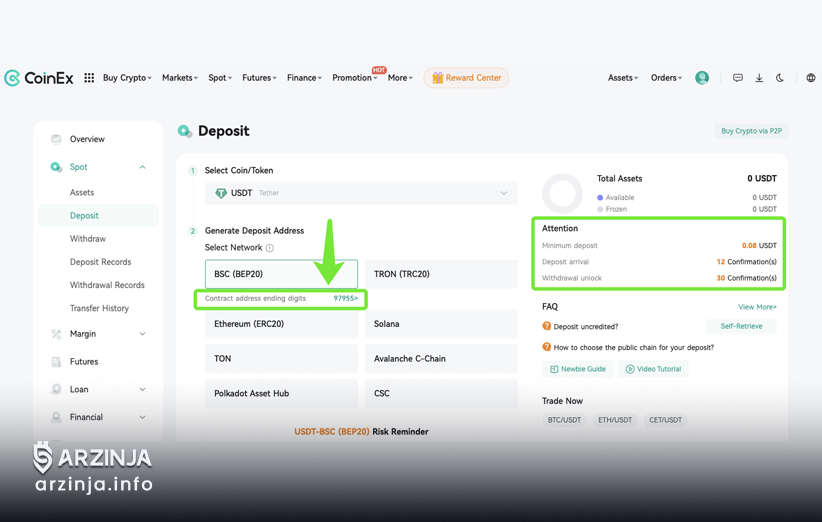Open the Assets header dropdown

(x=623, y=78)
